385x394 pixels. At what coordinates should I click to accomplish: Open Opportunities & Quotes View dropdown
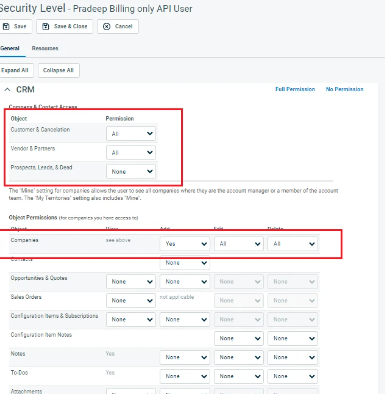[131, 281]
